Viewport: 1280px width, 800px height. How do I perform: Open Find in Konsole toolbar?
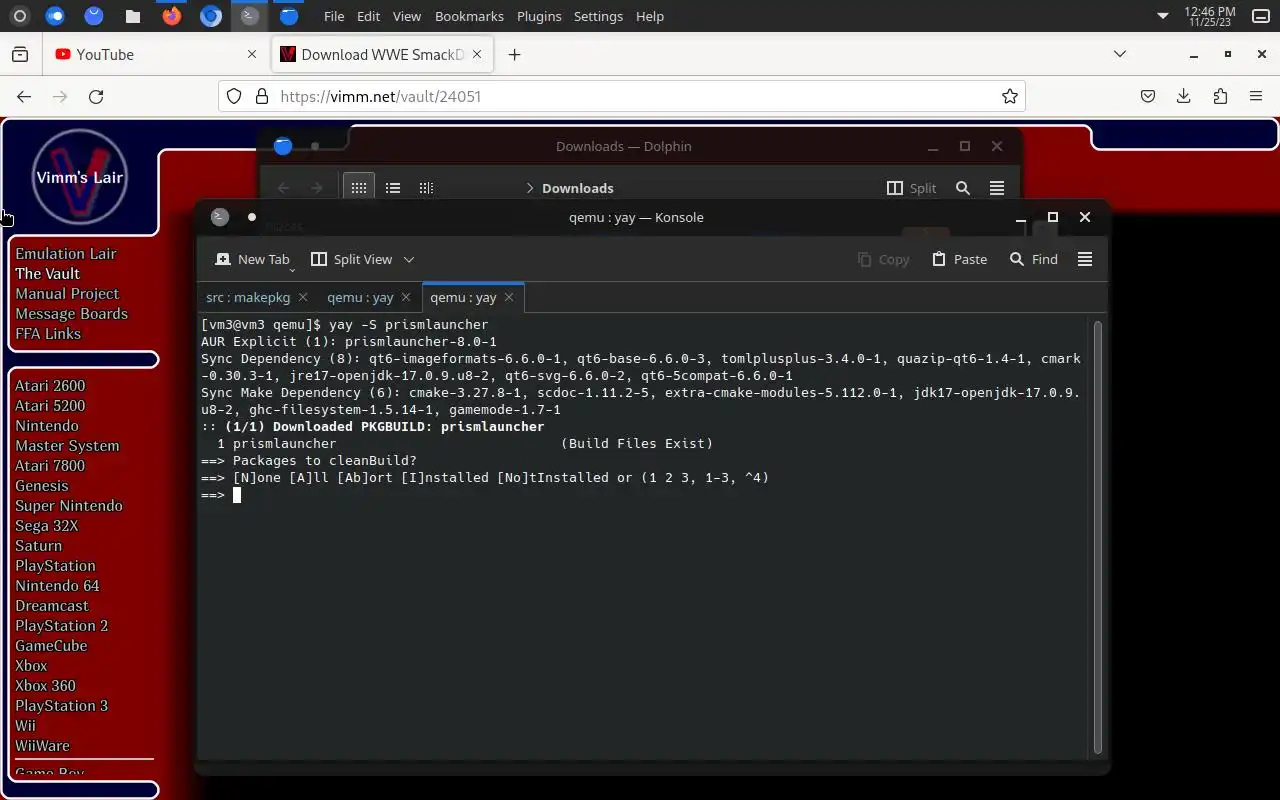click(1033, 259)
